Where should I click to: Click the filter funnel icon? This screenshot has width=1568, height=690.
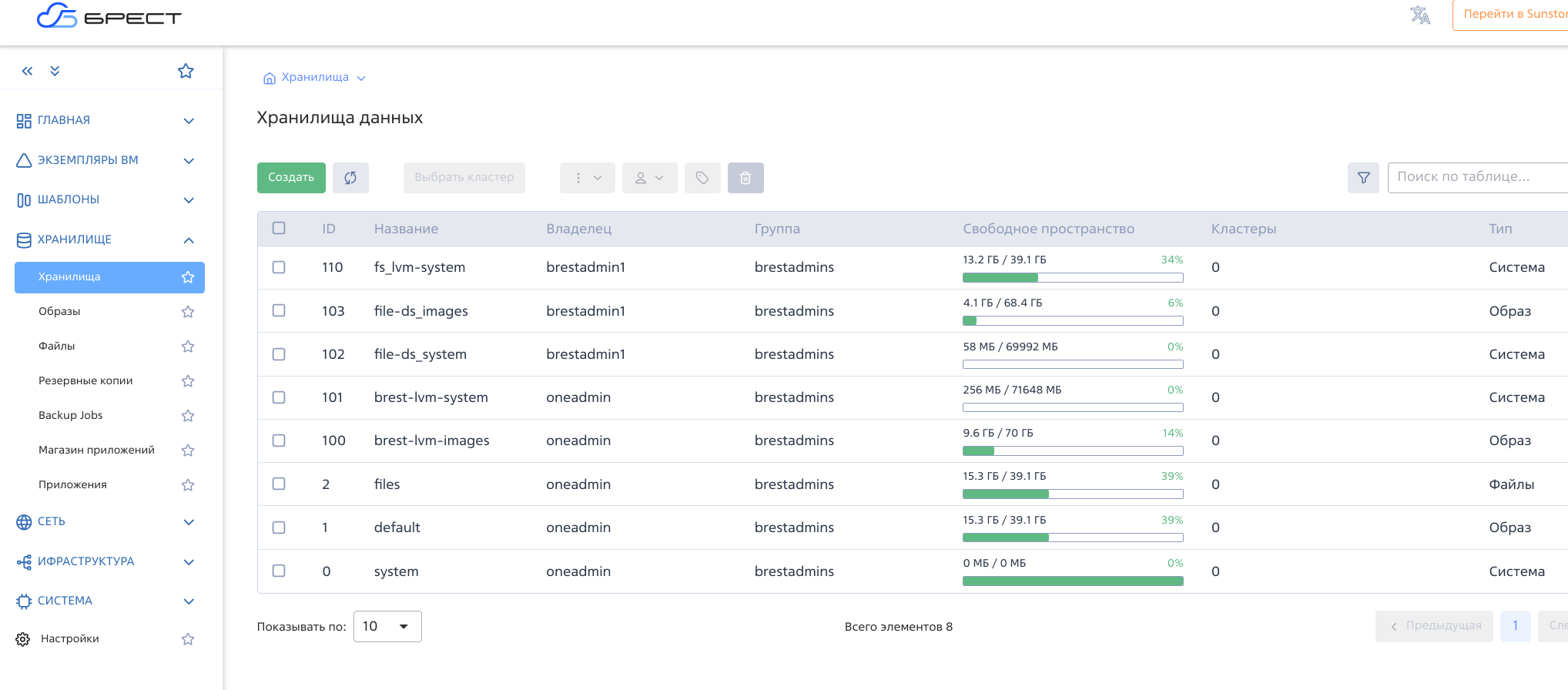(x=1363, y=178)
